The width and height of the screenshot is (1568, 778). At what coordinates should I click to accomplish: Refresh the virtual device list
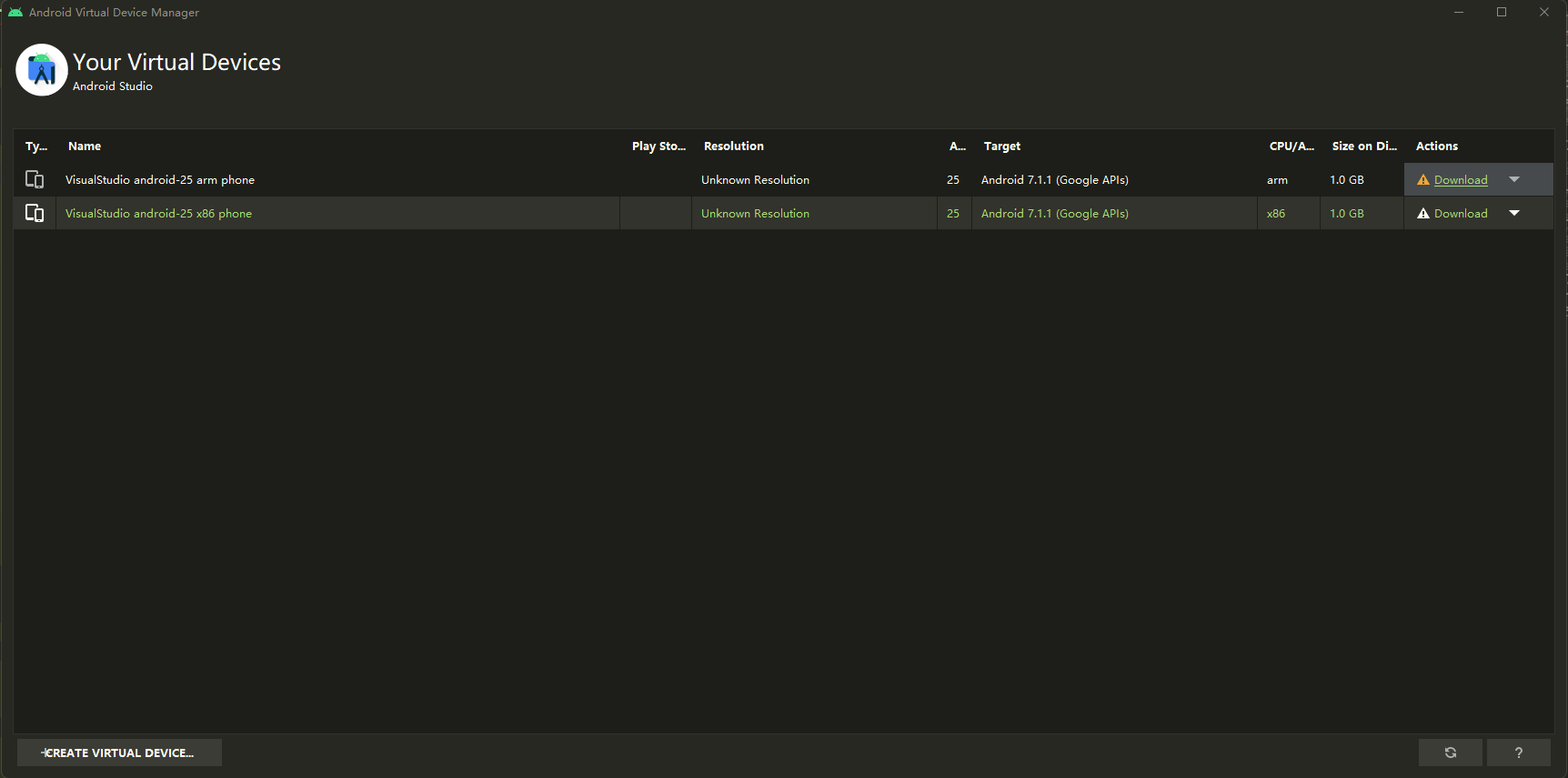(x=1451, y=753)
